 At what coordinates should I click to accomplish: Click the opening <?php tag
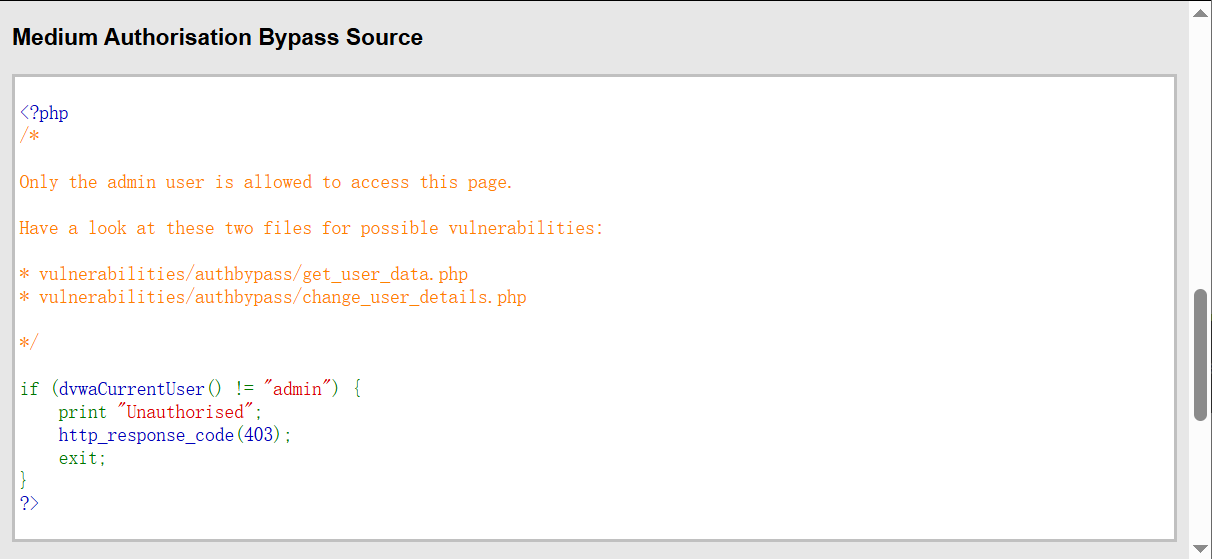44,113
